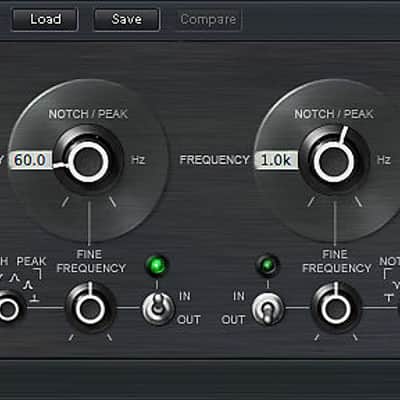This screenshot has width=400, height=400.
Task: Click the left Fine Frequency knob
Action: (x=90, y=308)
